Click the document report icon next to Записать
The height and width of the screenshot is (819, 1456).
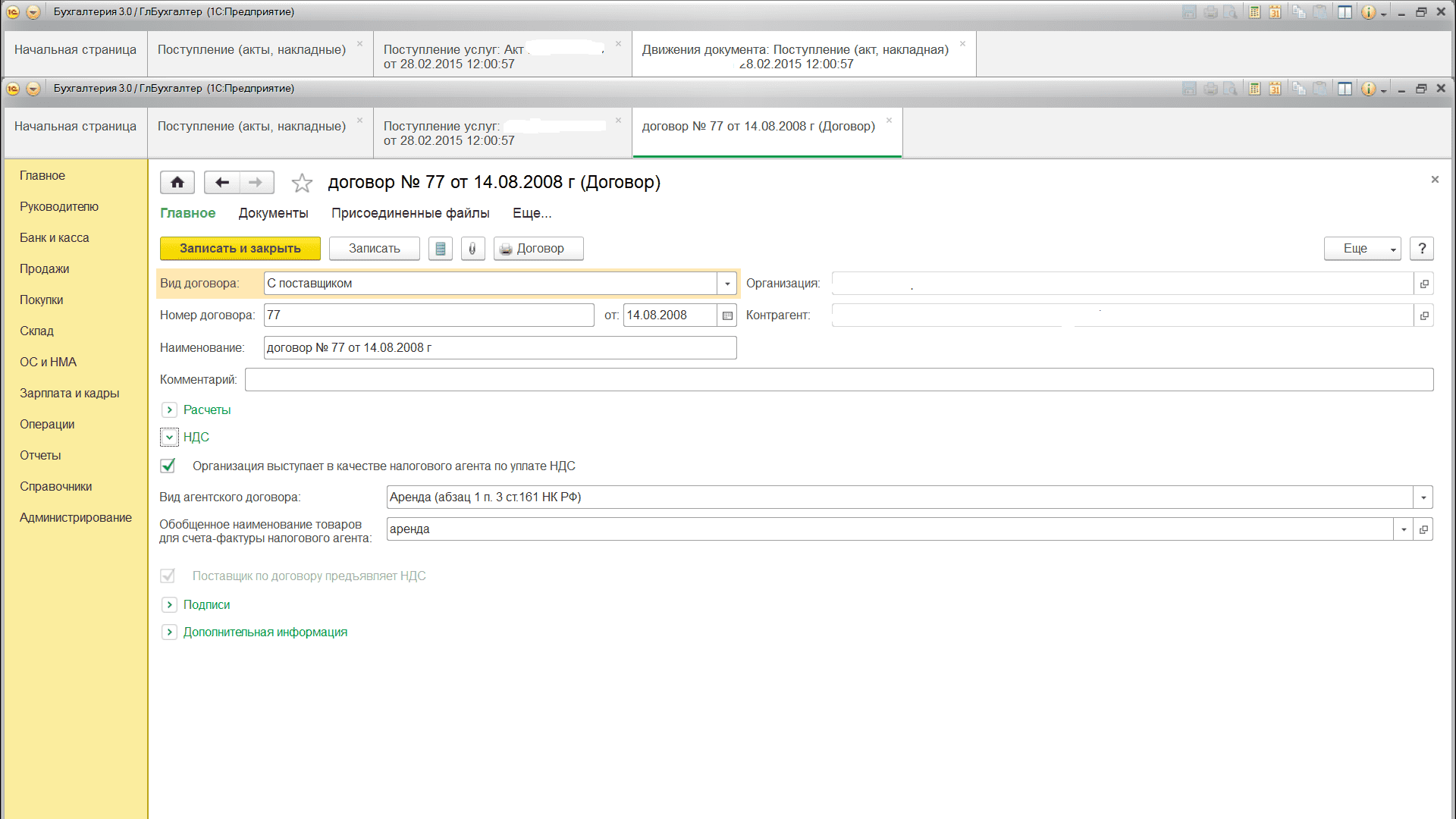440,249
